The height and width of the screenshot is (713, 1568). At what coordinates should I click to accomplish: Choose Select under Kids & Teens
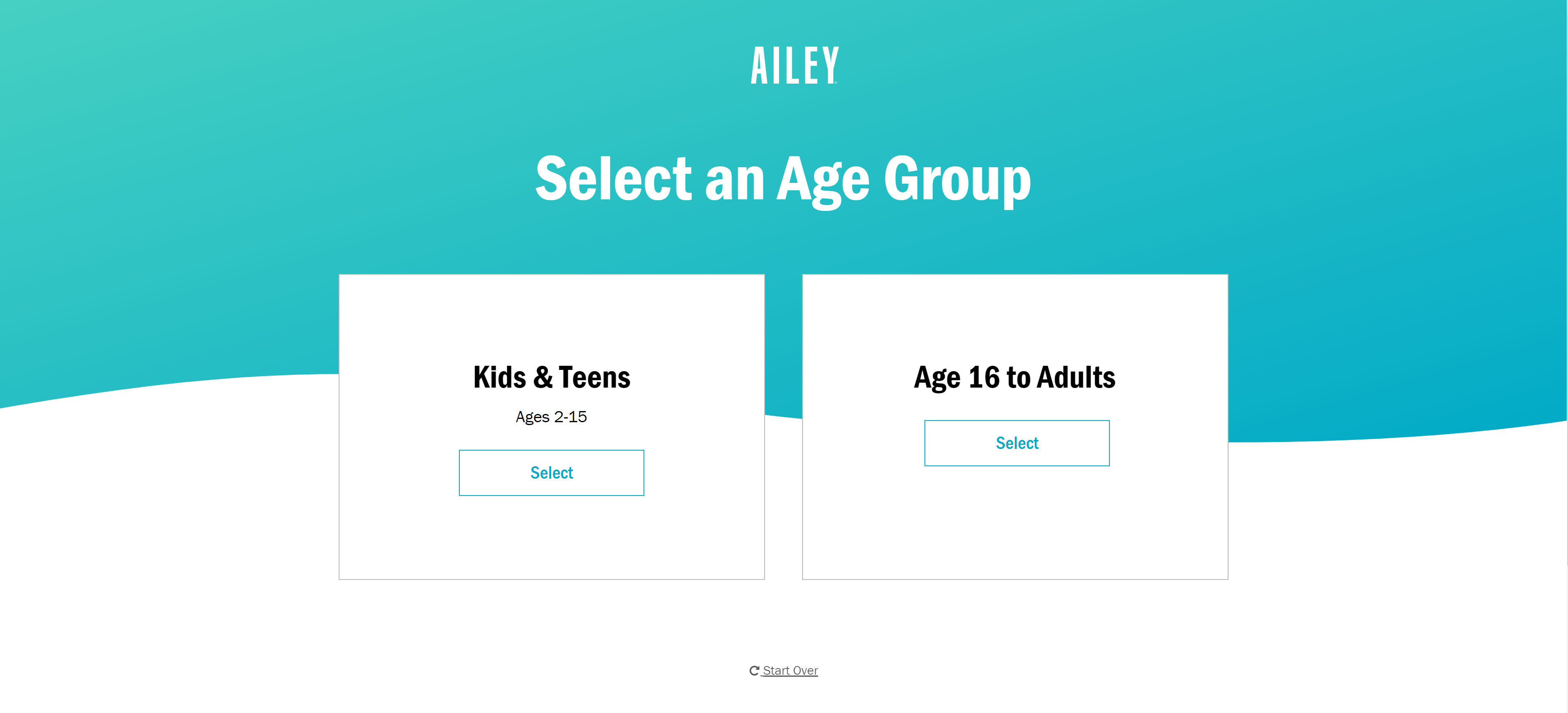(x=551, y=473)
